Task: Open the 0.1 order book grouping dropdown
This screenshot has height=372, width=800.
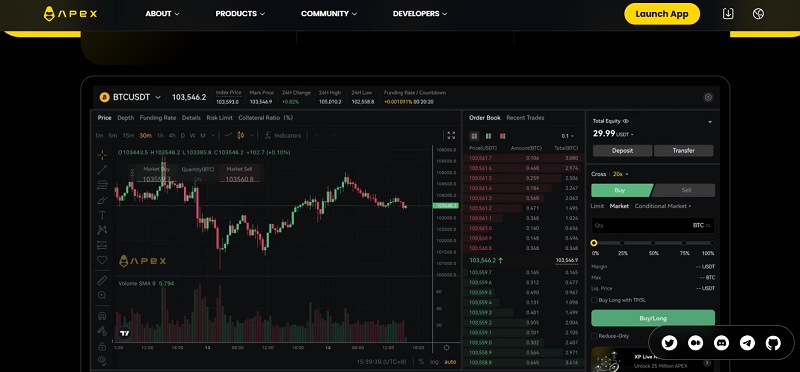Action: click(568, 136)
